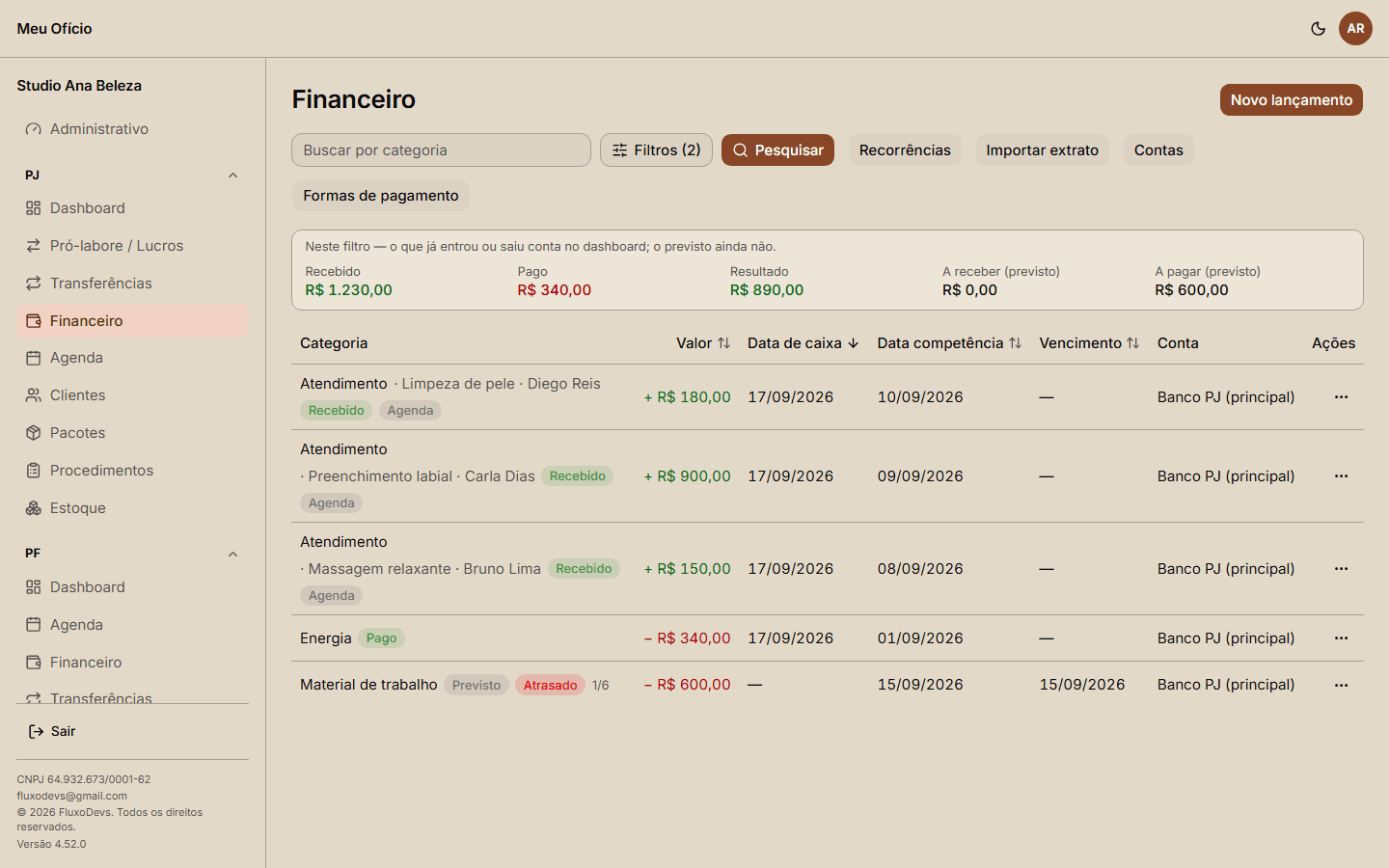Sort by Data de caixa column
The width and height of the screenshot is (1389, 868).
click(803, 343)
